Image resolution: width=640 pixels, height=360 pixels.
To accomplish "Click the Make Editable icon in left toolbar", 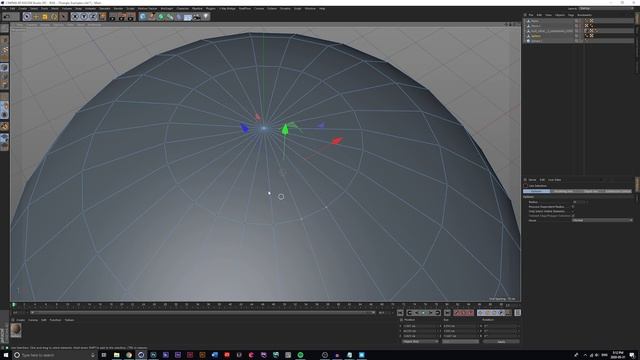I will tap(4, 28).
